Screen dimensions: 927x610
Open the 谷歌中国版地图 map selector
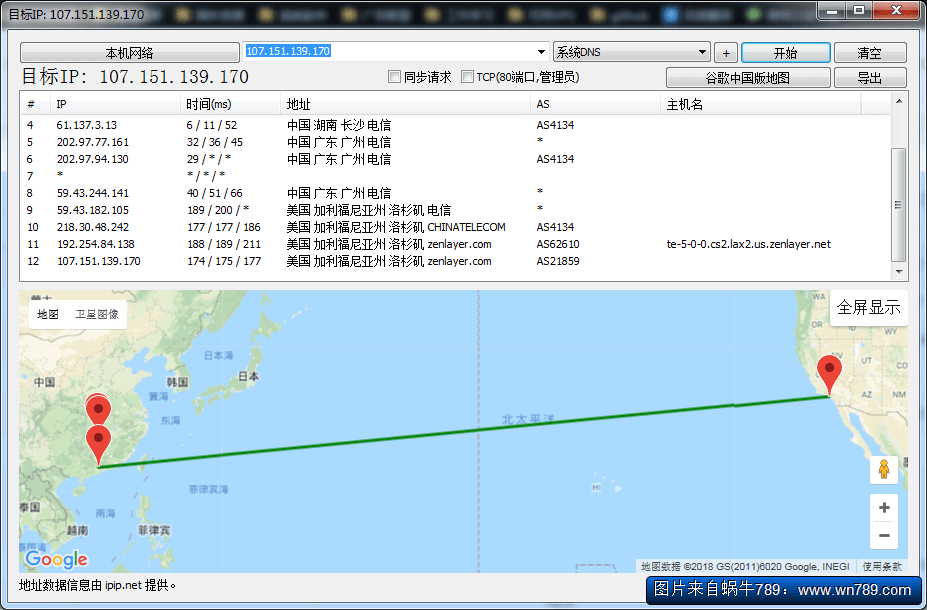point(748,78)
